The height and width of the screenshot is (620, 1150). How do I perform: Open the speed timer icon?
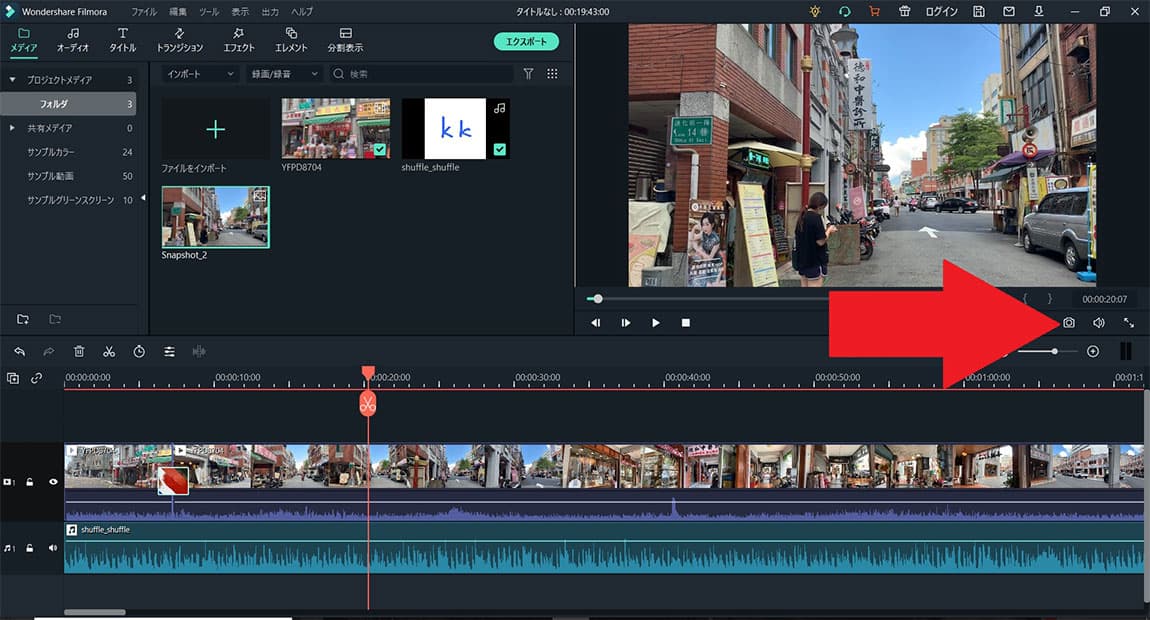pos(139,351)
